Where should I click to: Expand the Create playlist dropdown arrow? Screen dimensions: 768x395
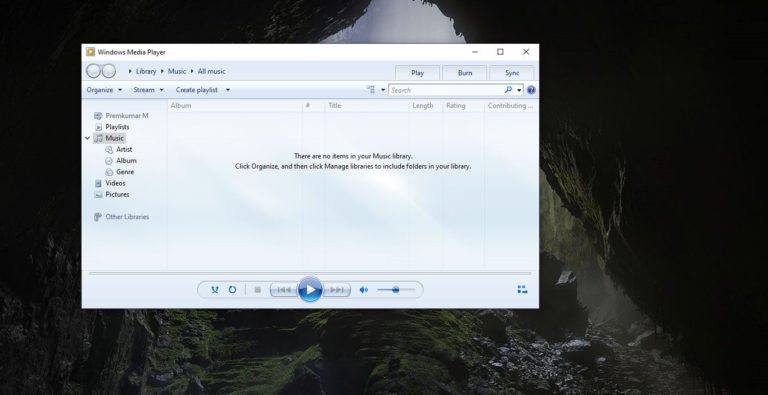tap(228, 90)
